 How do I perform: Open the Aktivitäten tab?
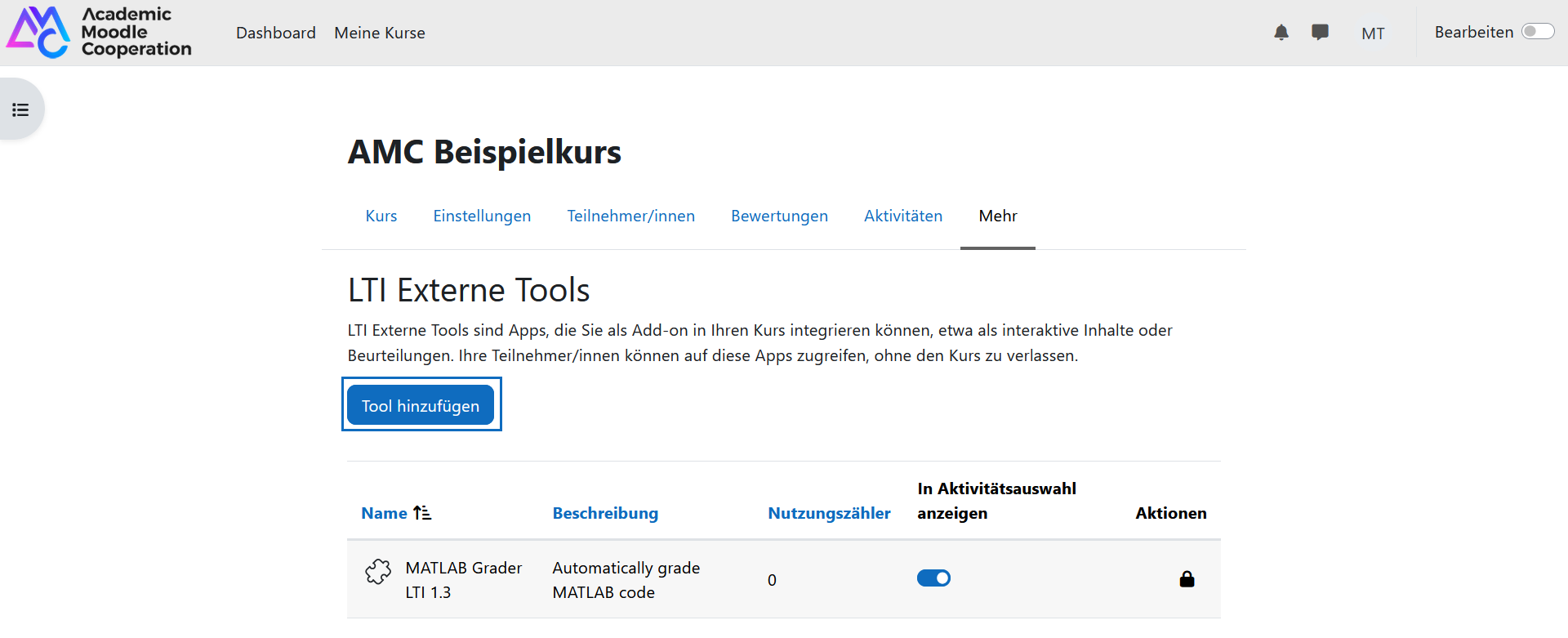[x=903, y=216]
